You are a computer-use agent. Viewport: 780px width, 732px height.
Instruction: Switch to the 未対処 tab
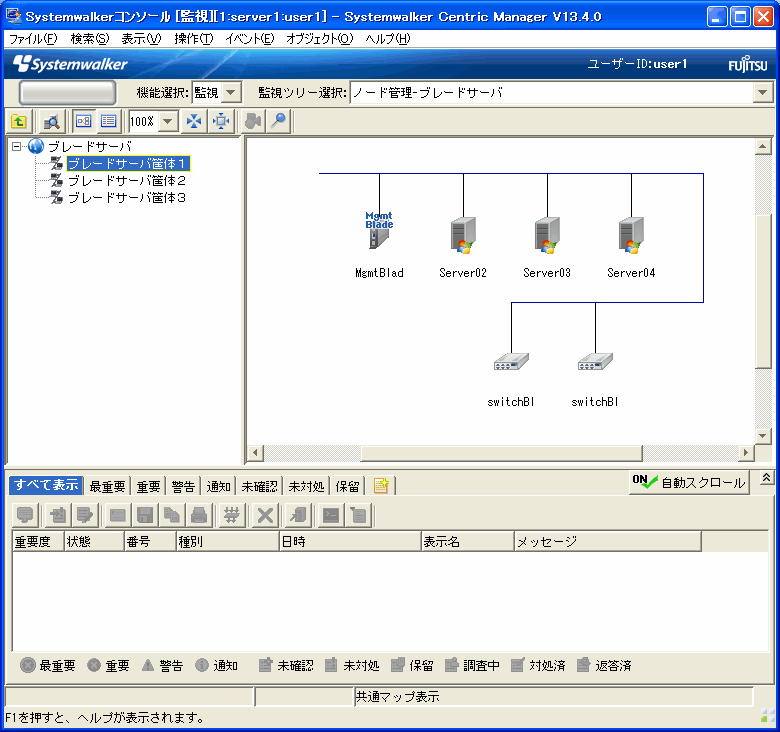[306, 486]
